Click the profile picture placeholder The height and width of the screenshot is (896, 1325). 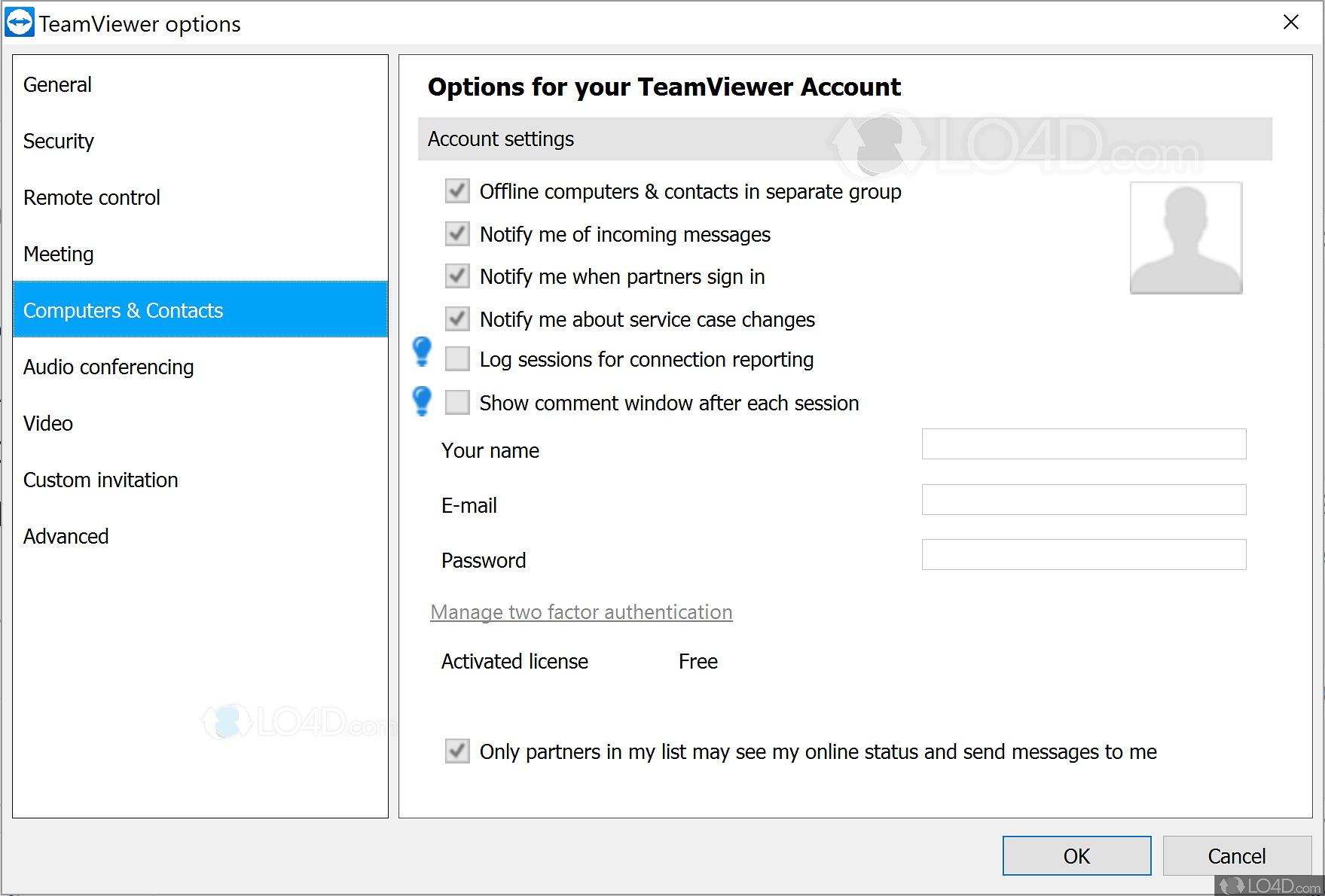tap(1186, 237)
